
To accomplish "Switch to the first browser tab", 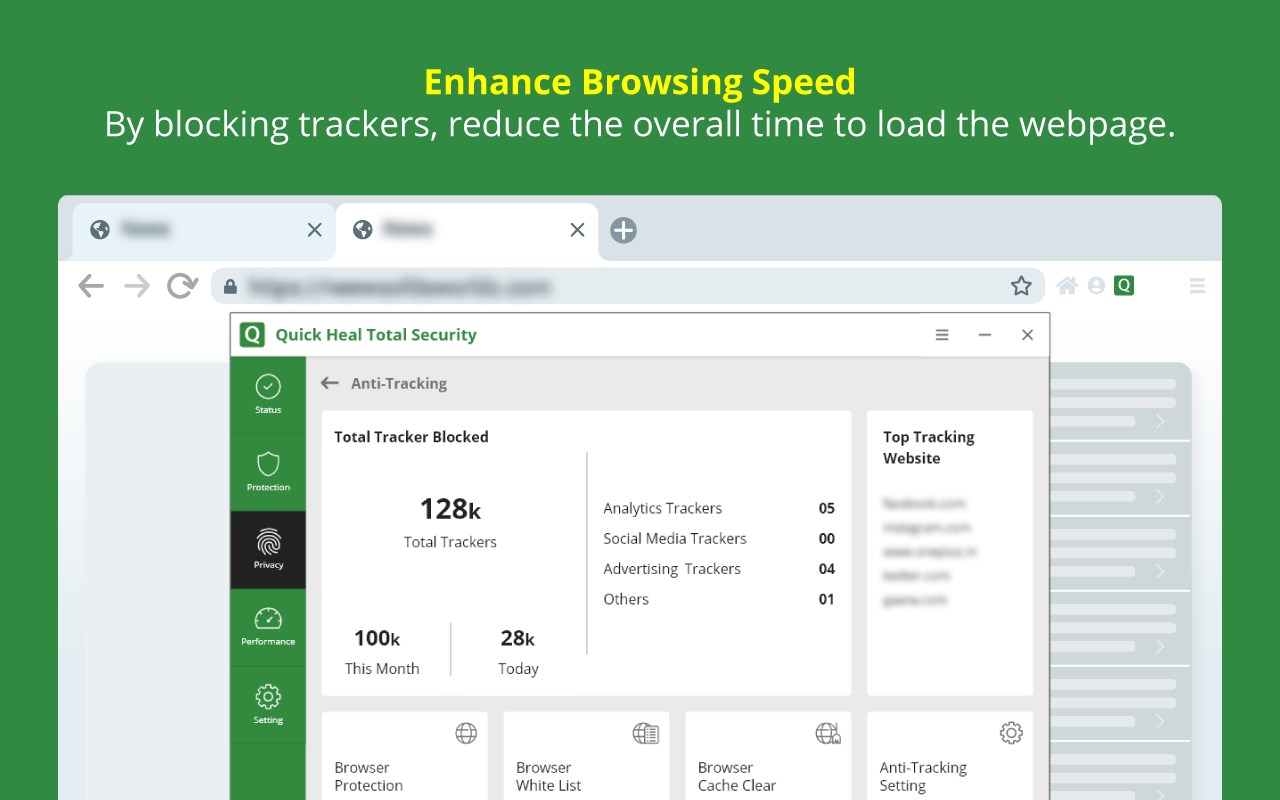I will pos(204,230).
